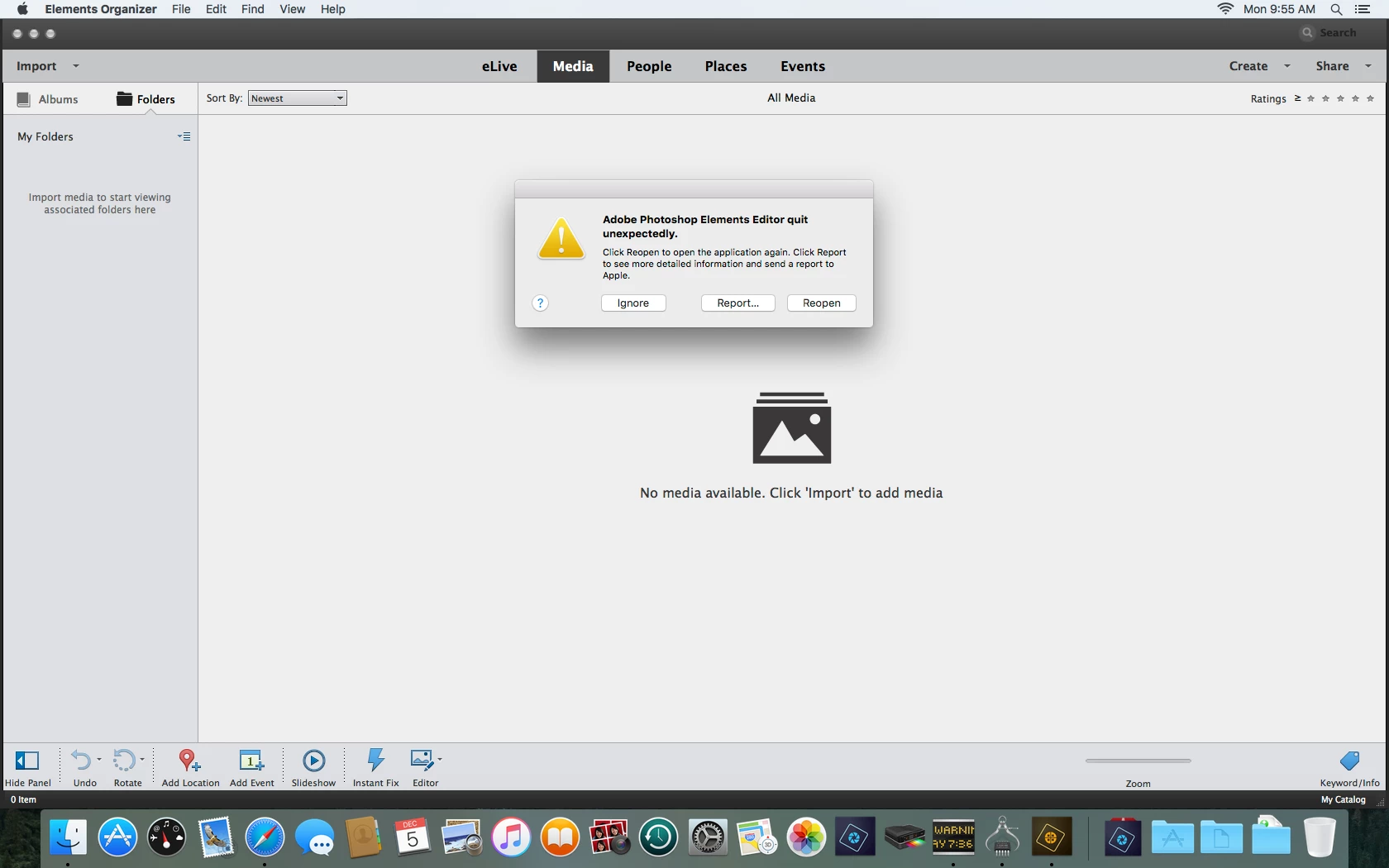Viewport: 1389px width, 868px height.
Task: Open the File menu
Action: (x=181, y=9)
